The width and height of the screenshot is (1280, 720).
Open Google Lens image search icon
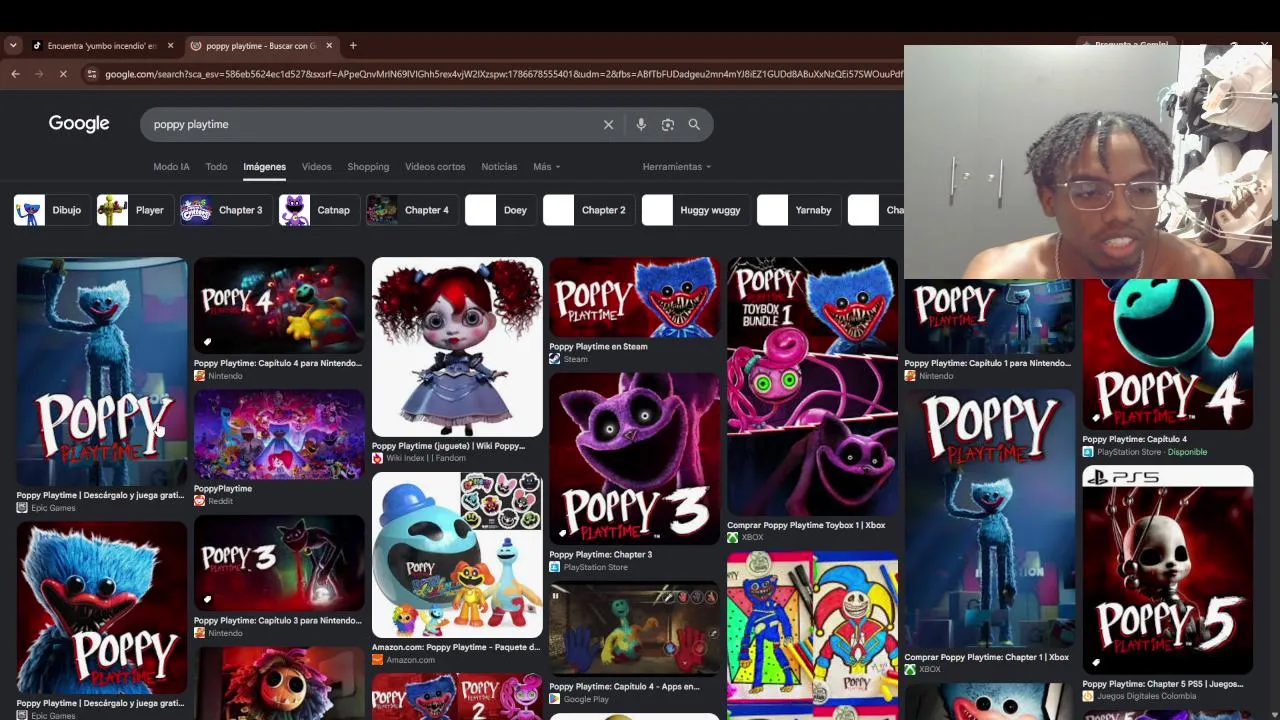668,124
